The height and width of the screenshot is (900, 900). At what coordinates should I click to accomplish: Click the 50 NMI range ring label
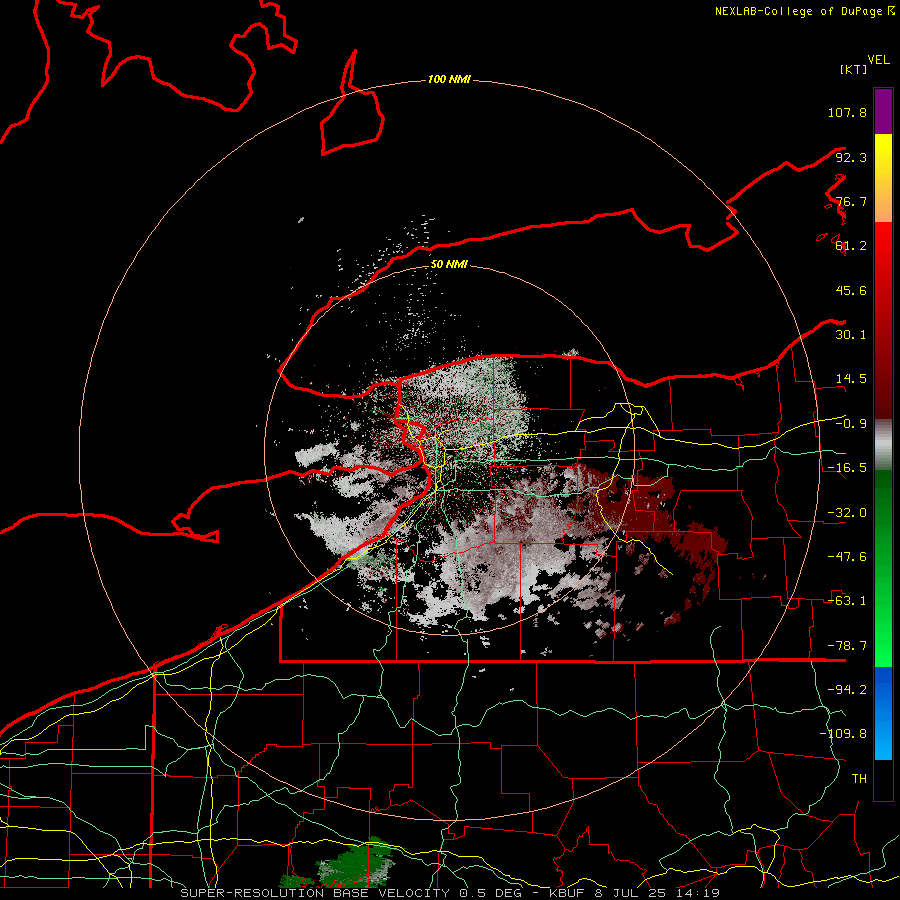coord(449,264)
